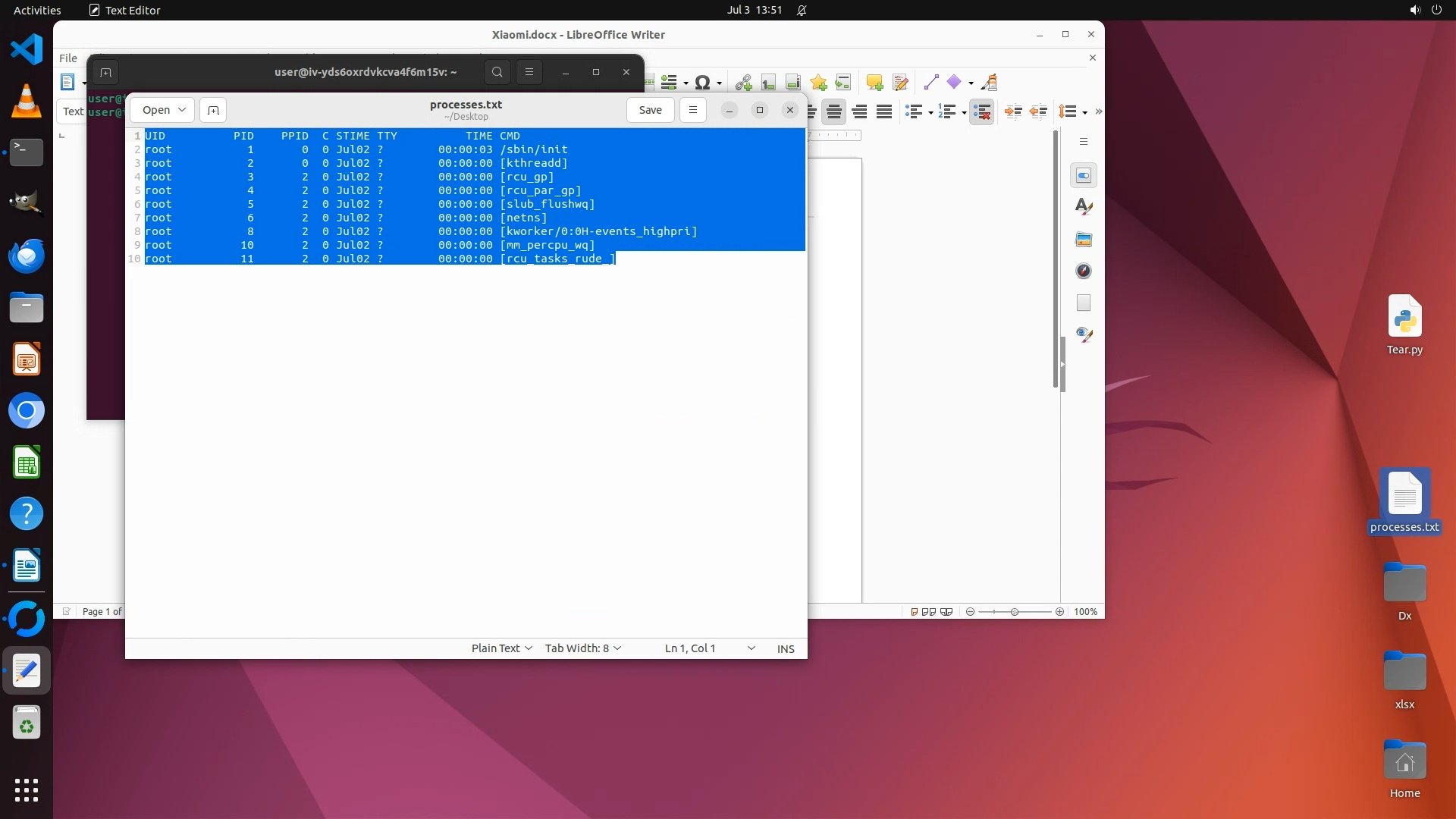Click the Save button

(x=650, y=110)
